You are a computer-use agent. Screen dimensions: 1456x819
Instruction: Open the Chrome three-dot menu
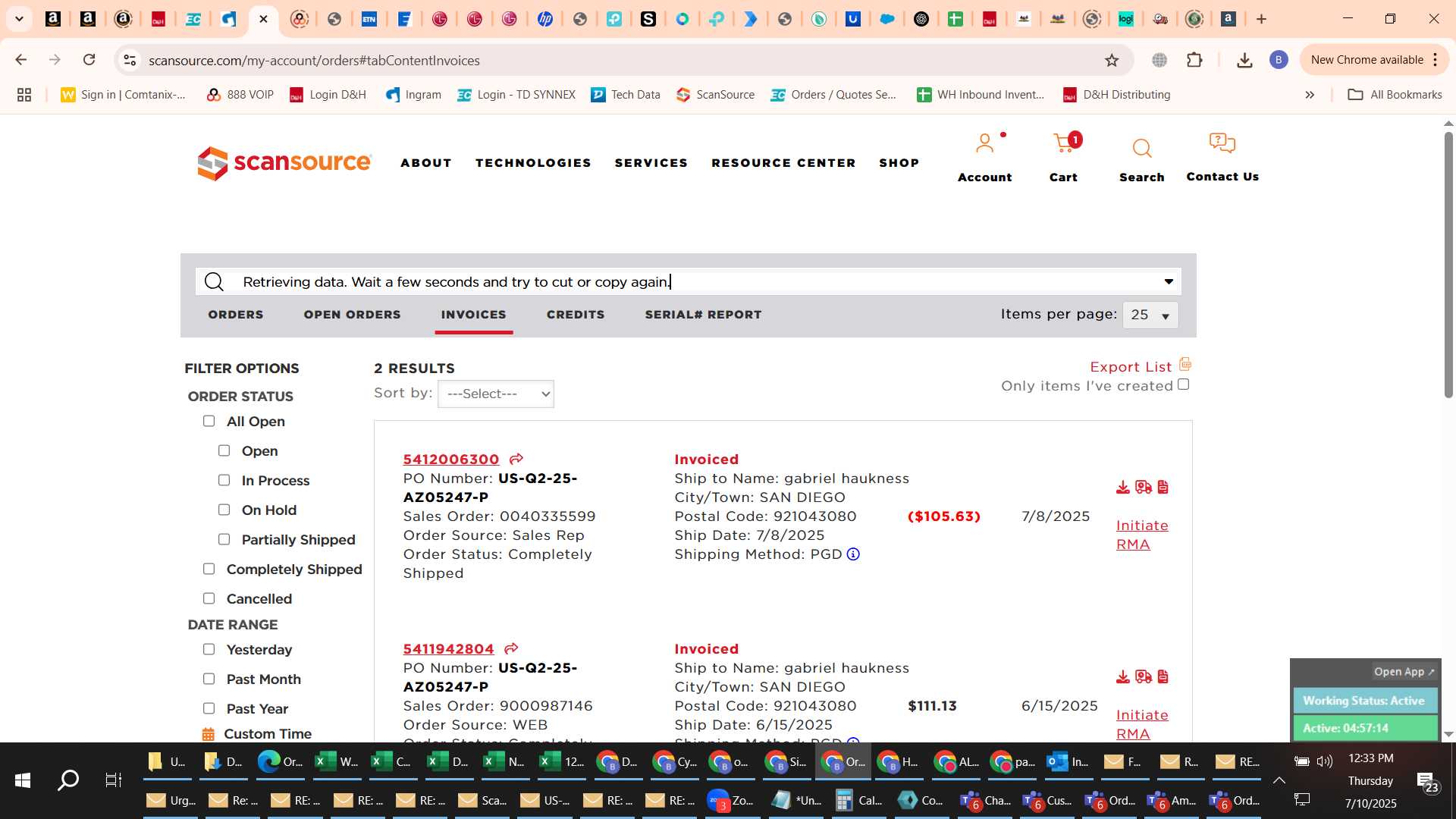click(x=1436, y=60)
